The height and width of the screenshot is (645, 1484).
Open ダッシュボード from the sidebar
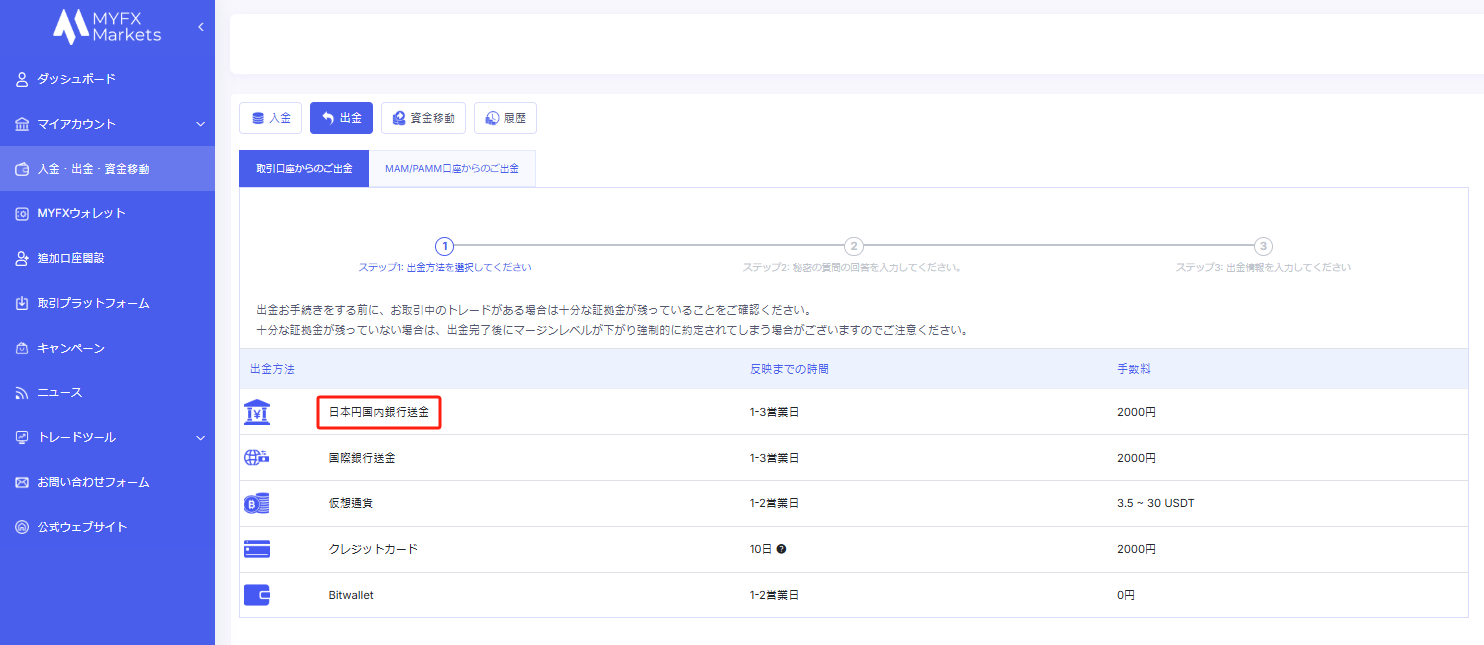click(76, 79)
